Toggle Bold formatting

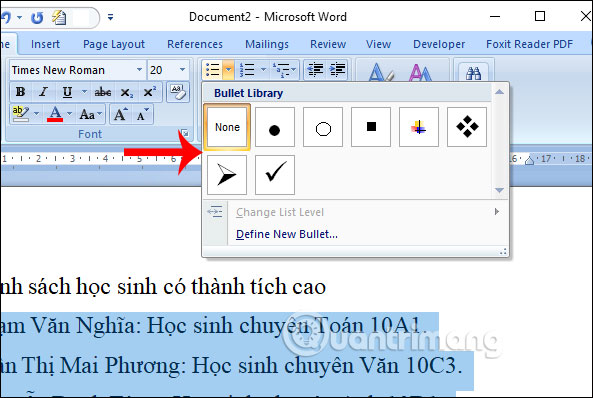pyautogui.click(x=20, y=92)
